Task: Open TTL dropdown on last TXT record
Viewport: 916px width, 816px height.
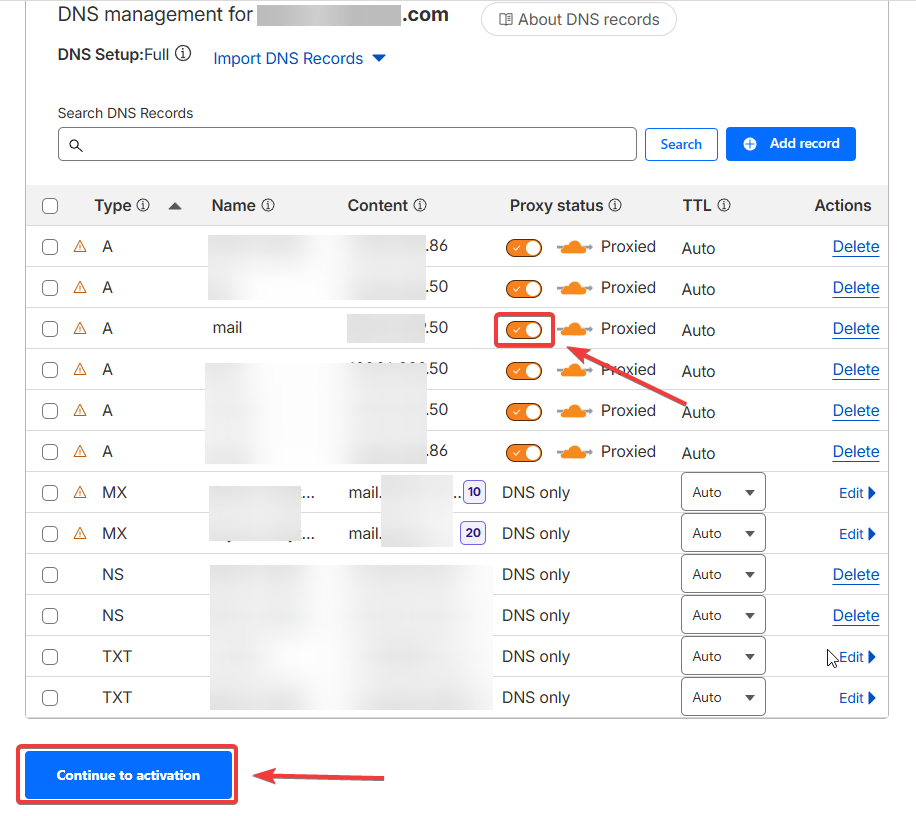Action: pos(723,698)
